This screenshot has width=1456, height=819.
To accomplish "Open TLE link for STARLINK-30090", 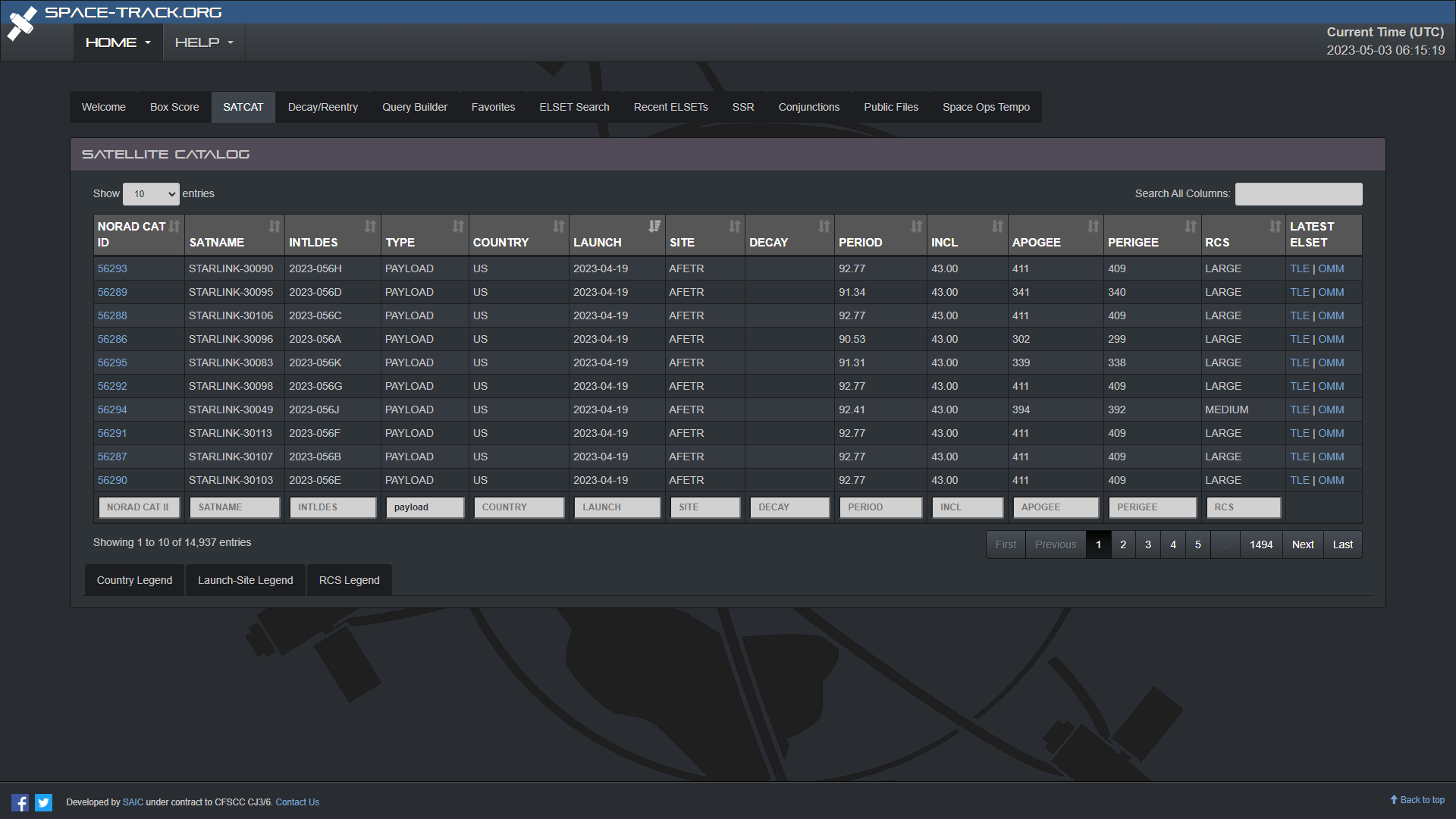I will pyautogui.click(x=1300, y=268).
